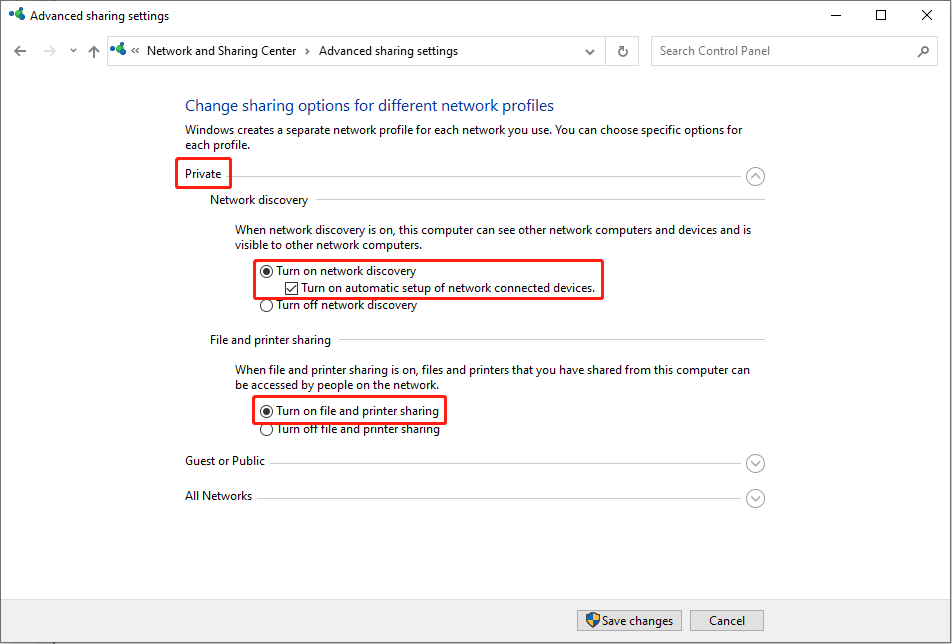Click inside Search Control Panel field

tap(780, 51)
